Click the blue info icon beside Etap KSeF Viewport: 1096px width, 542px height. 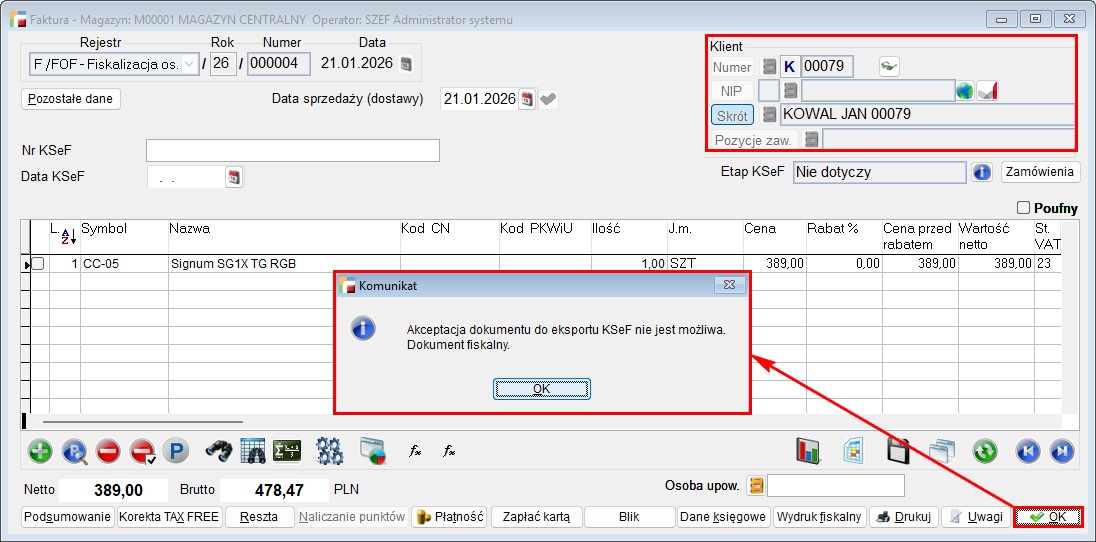coord(981,172)
